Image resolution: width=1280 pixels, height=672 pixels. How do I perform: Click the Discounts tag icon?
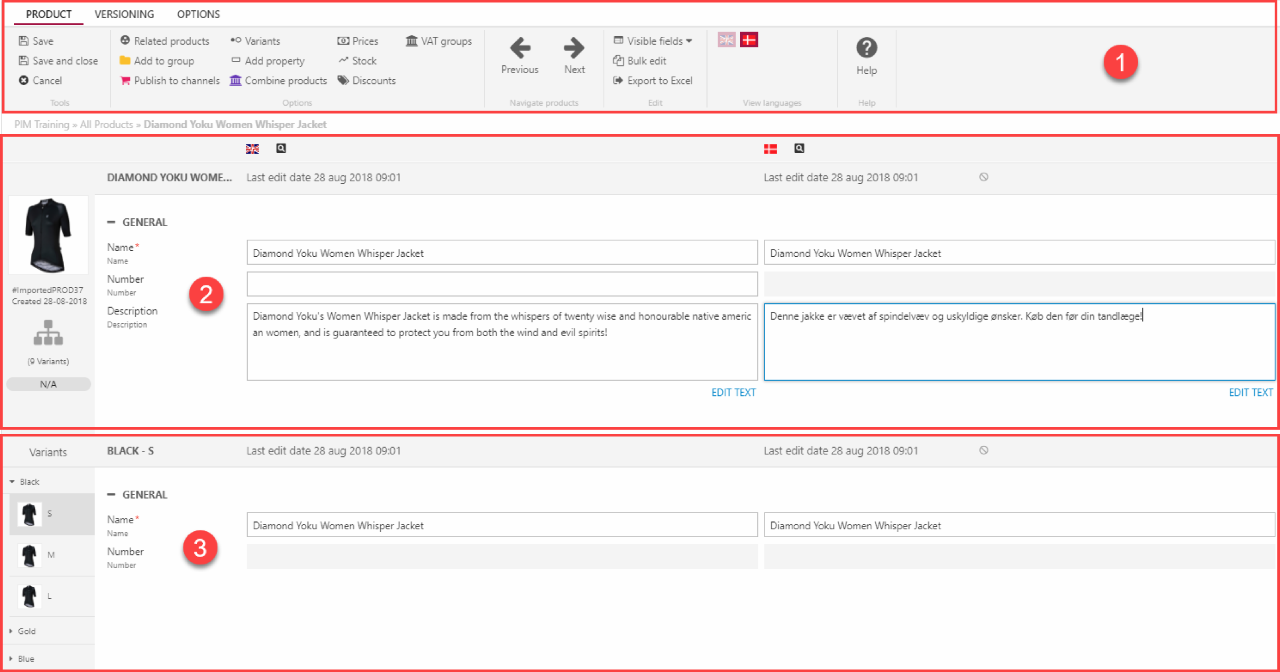tap(343, 81)
